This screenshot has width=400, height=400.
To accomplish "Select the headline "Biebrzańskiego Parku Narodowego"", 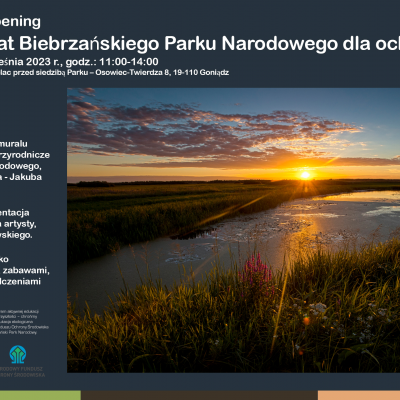I will pyautogui.click(x=178, y=44).
